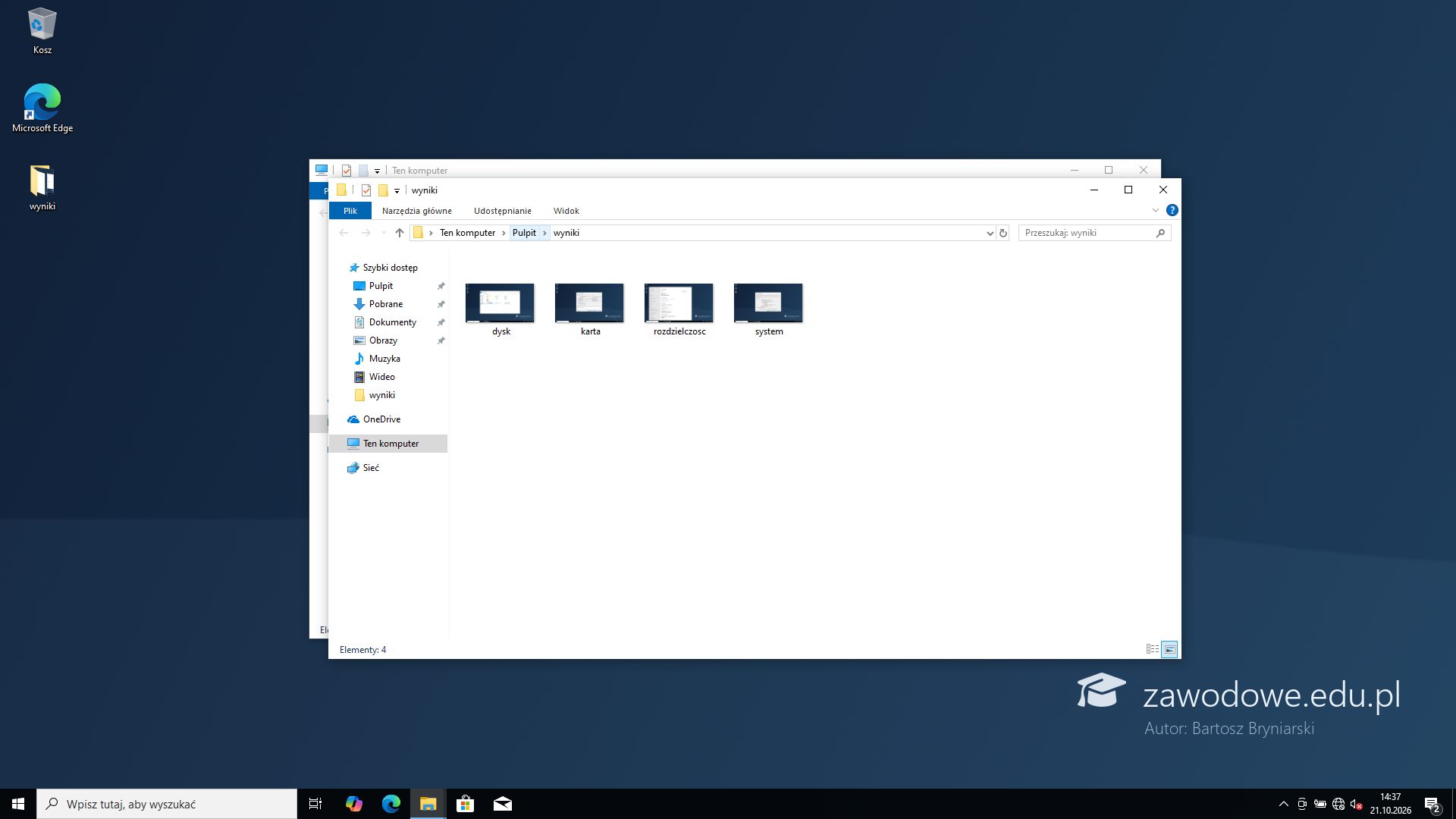Refresh the wyniki folder view
Image resolution: width=1456 pixels, height=819 pixels.
pos(1003,233)
